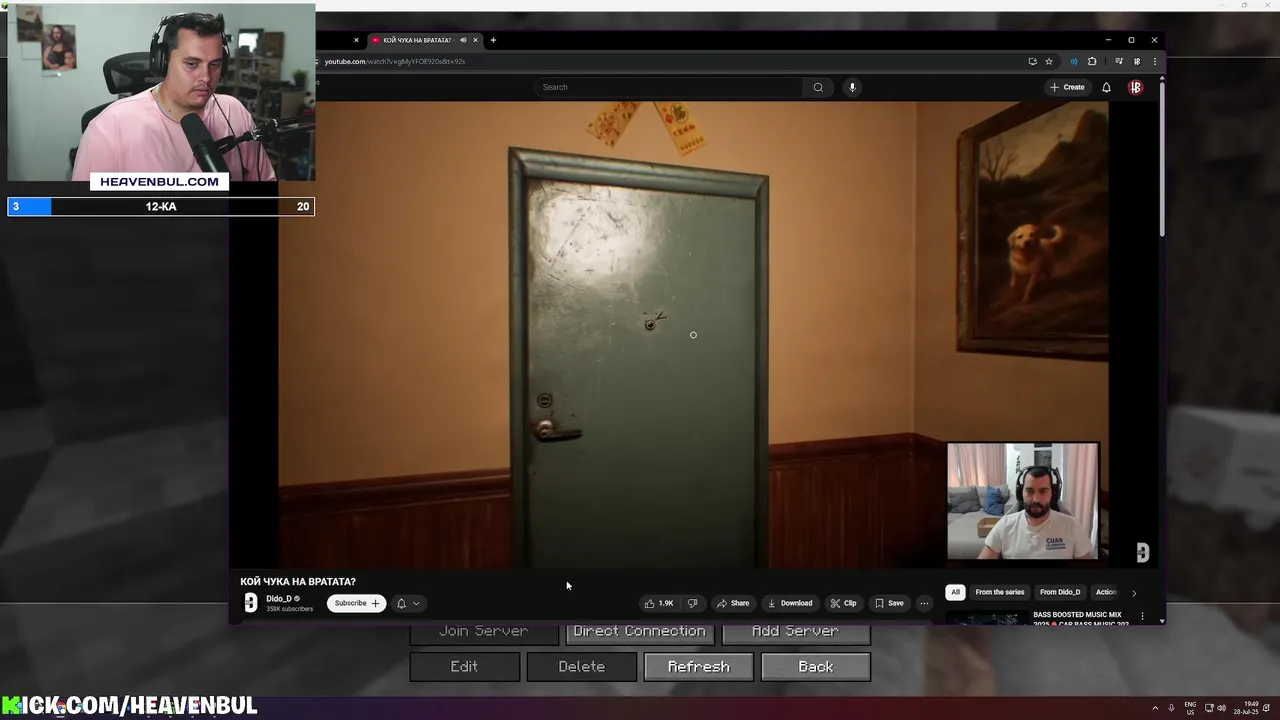This screenshot has width=1280, height=720.
Task: Click the YouTube search magnifier button
Action: [818, 87]
